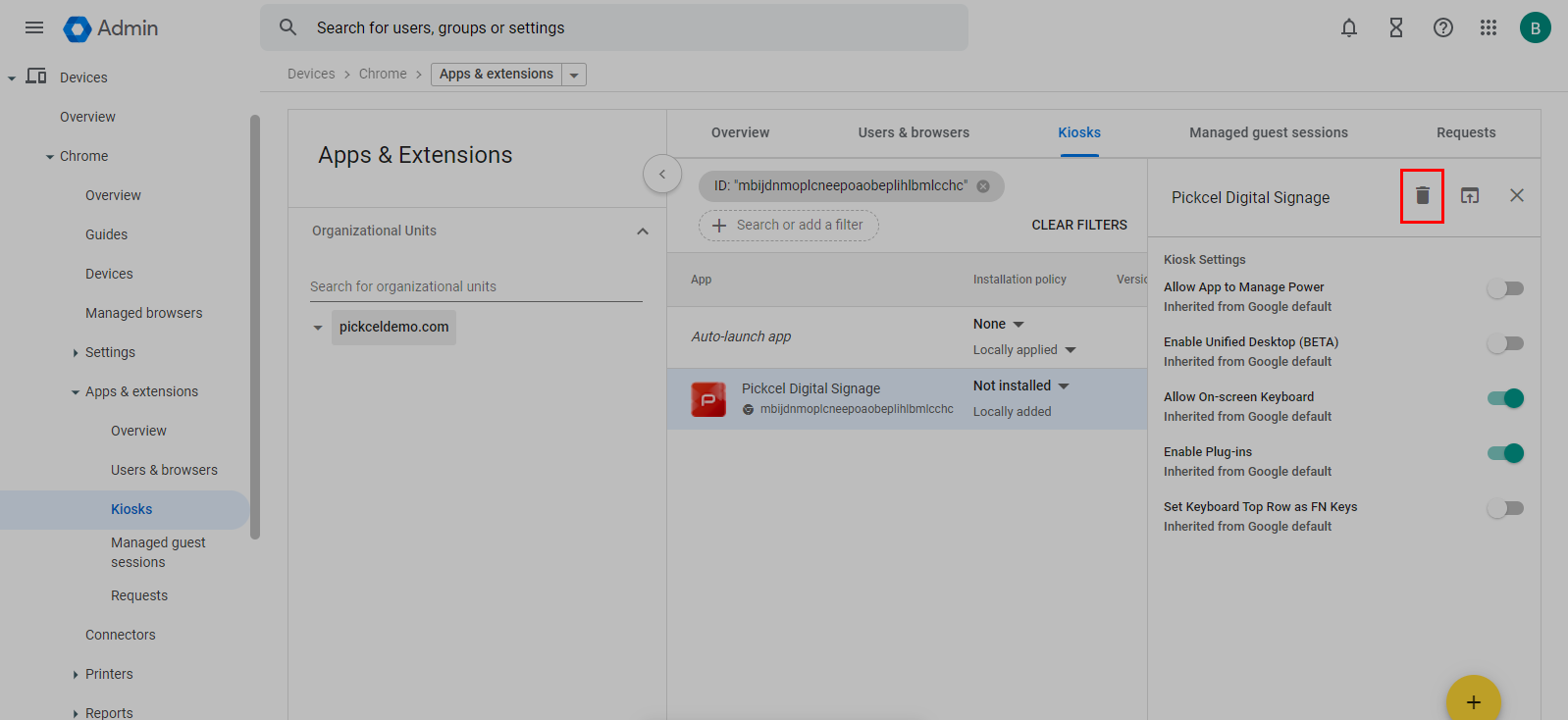
Task: Open the Locally applied dropdown
Action: click(1024, 350)
